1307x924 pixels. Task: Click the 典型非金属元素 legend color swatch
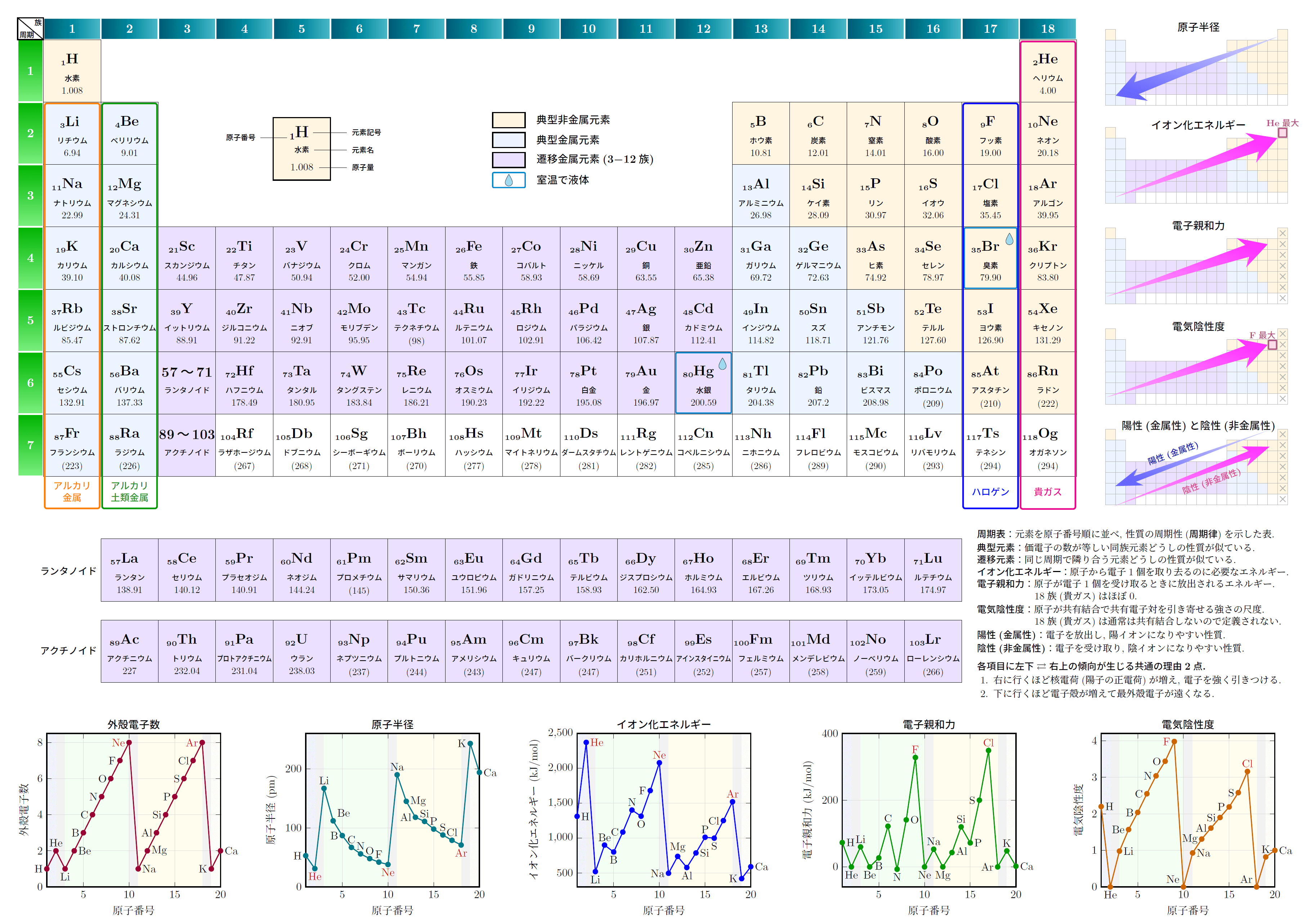click(508, 120)
